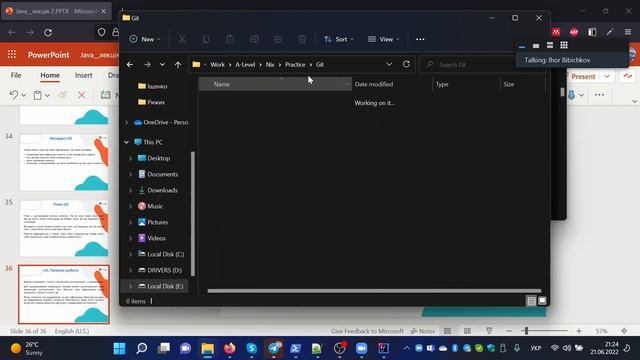Click the Undo icon in PowerPoint ribbon
Image resolution: width=640 pixels, height=360 pixels.
(x=14, y=95)
